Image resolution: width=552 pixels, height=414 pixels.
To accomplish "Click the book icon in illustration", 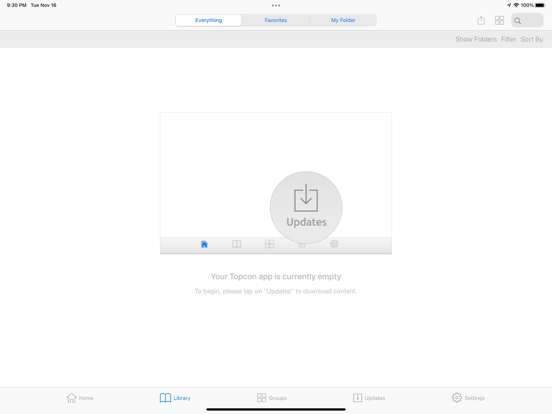I will tap(237, 244).
